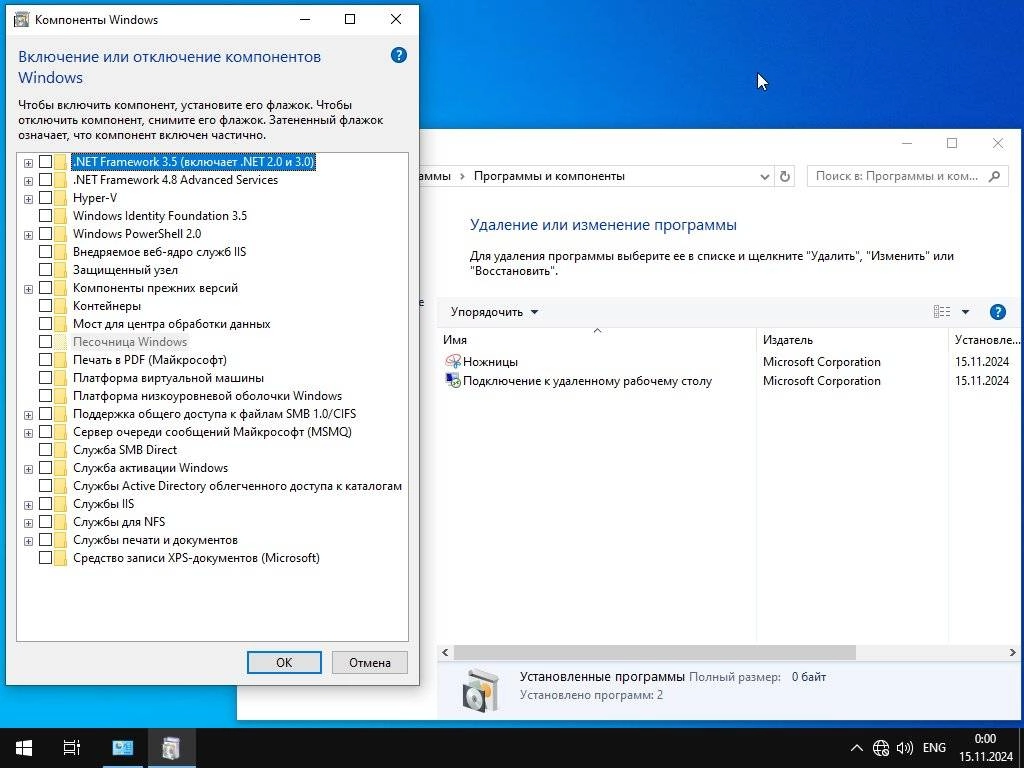Select Службы Active Directory облегченного доступа
The image size is (1024, 768).
pos(238,486)
